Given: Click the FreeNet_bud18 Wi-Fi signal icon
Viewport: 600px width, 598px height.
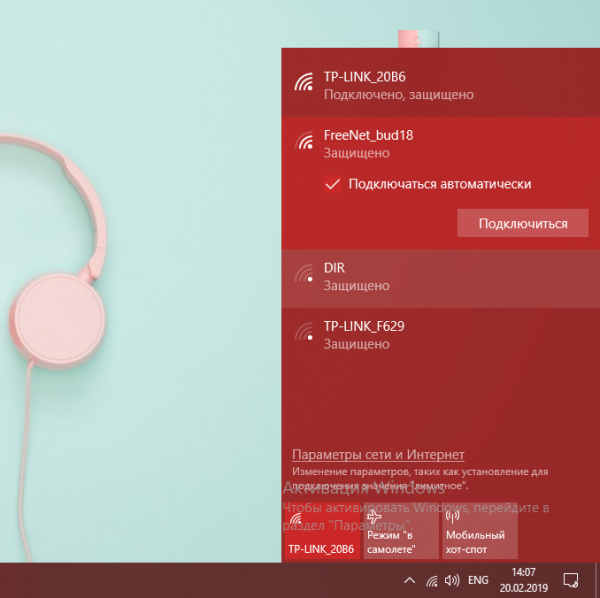Looking at the screenshot, I should click(x=304, y=140).
